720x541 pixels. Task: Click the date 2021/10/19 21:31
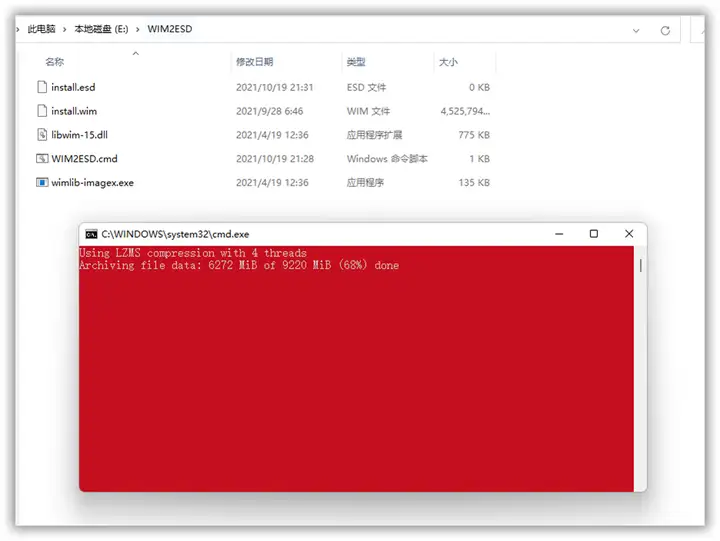(x=275, y=87)
